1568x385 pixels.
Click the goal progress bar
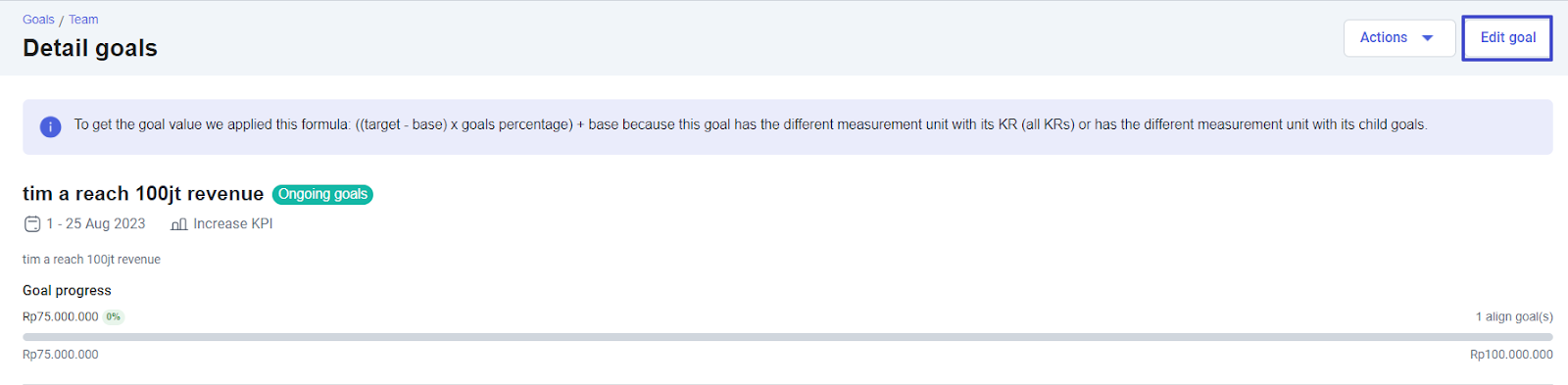(787, 337)
